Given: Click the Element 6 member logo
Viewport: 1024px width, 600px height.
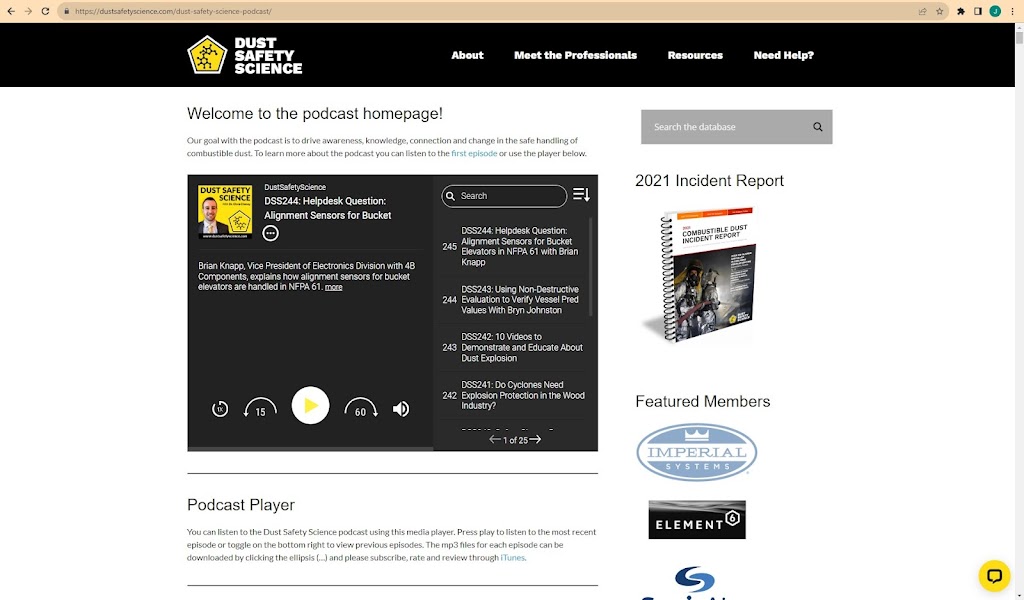Looking at the screenshot, I should click(x=697, y=520).
